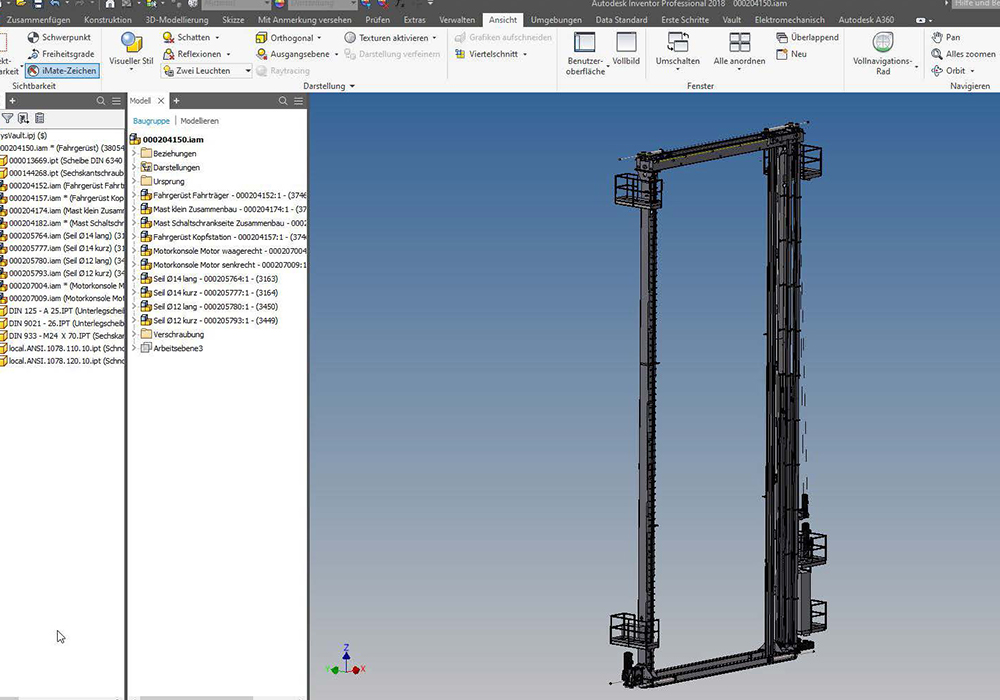
Task: Click the Neu window button
Action: (791, 54)
